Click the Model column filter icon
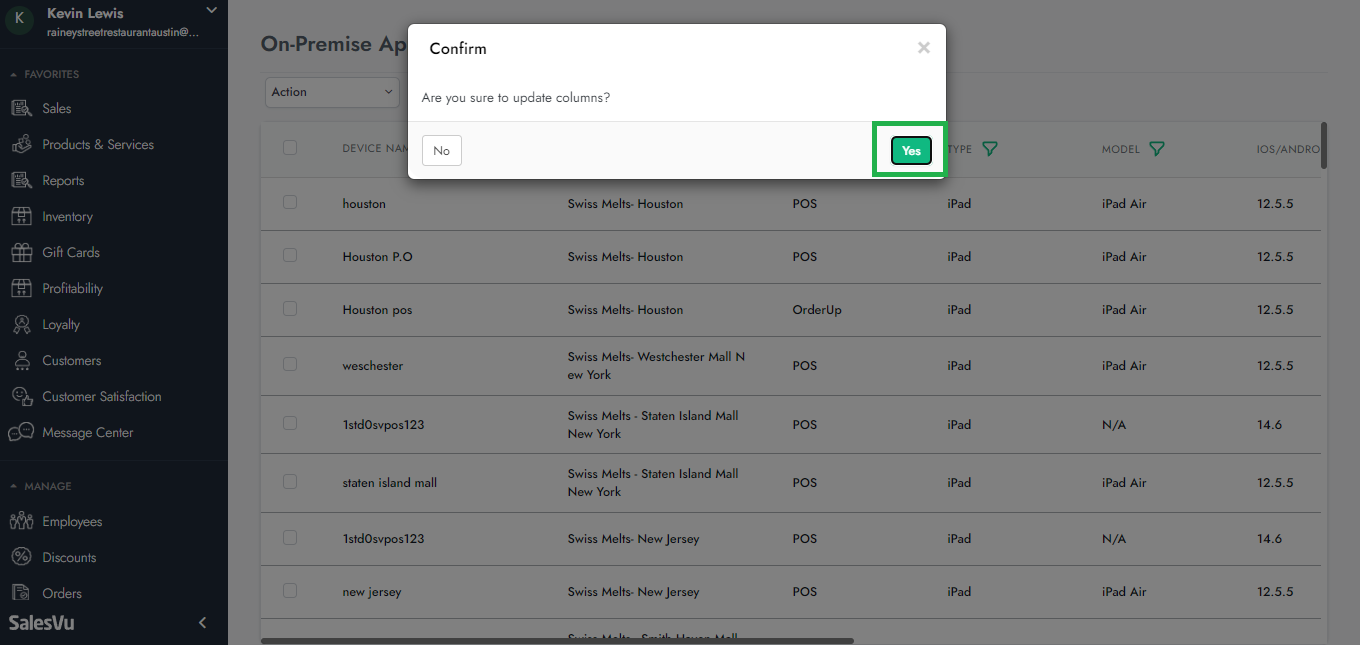 pos(1157,149)
